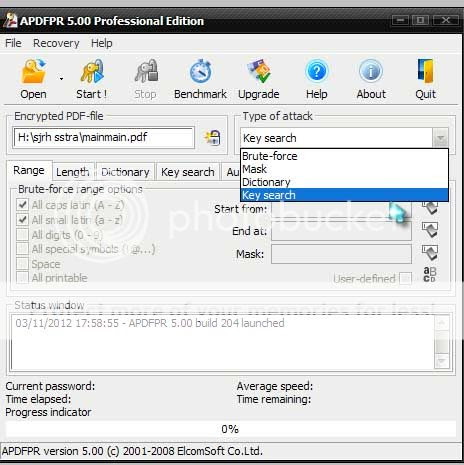The image size is (464, 465).
Task: Close the APDFPR window
Action: 446,20
